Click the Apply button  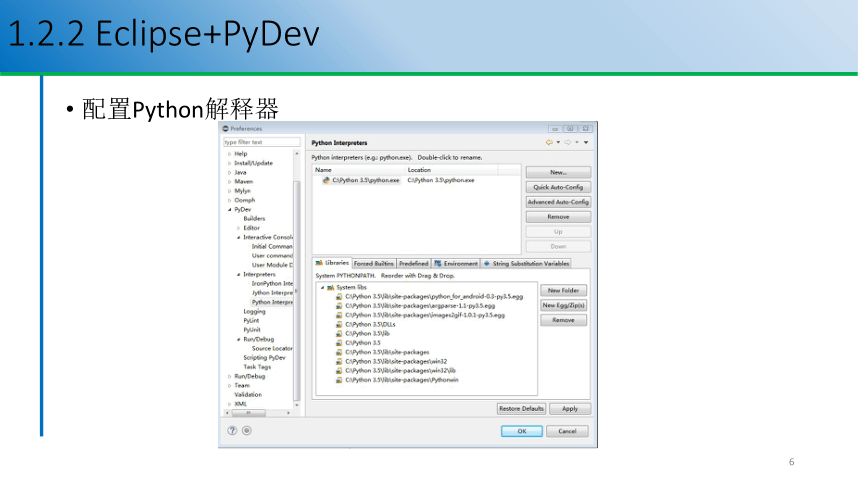570,409
